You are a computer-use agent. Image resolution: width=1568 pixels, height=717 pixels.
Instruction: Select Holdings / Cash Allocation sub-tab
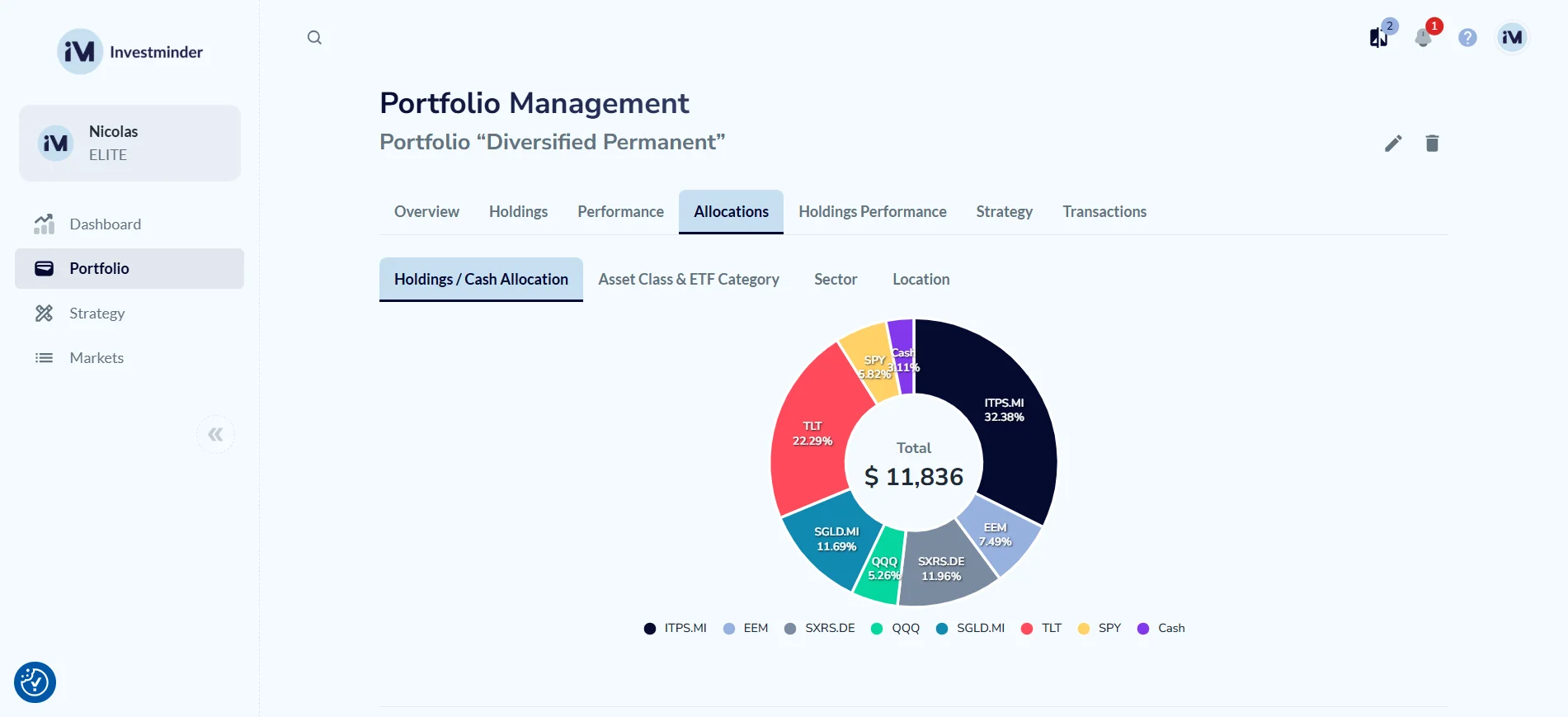click(x=481, y=280)
